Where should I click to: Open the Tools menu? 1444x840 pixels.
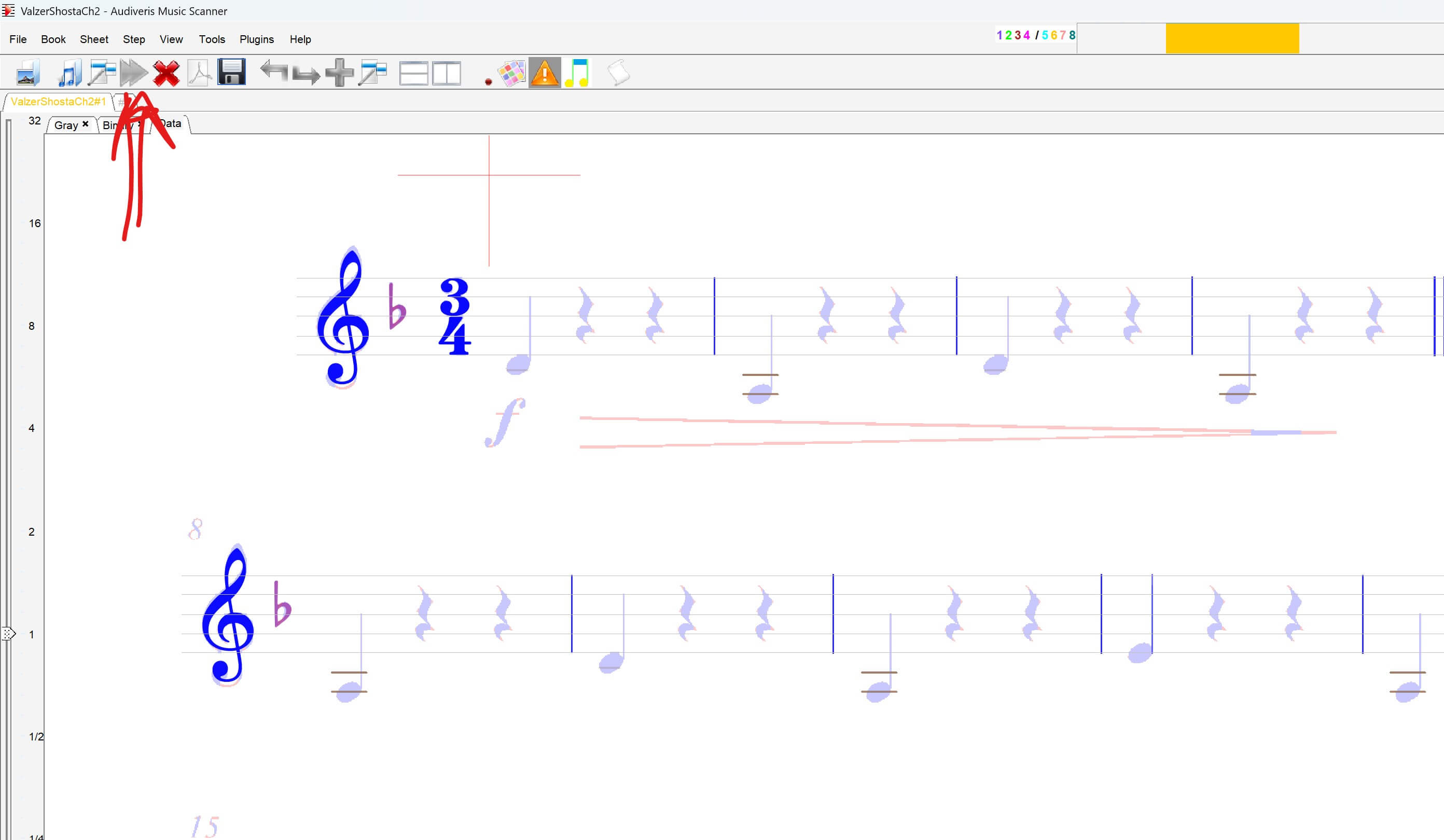point(212,39)
